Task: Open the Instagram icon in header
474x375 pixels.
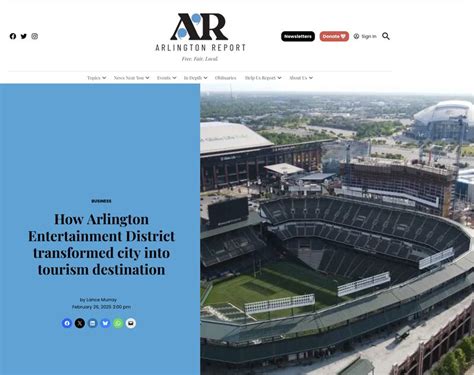Action: pyautogui.click(x=35, y=36)
